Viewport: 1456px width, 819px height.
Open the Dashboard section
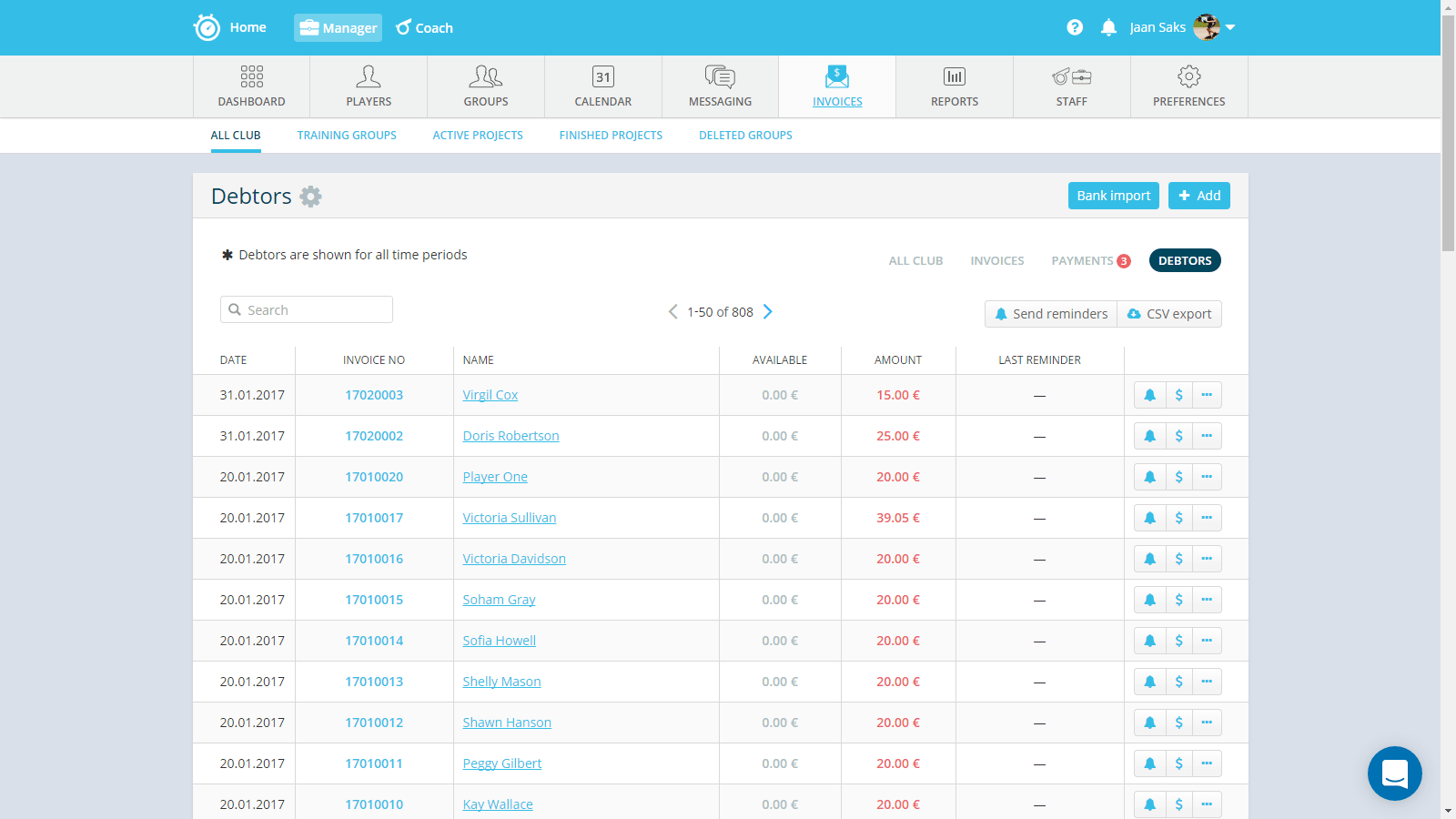tap(251, 86)
